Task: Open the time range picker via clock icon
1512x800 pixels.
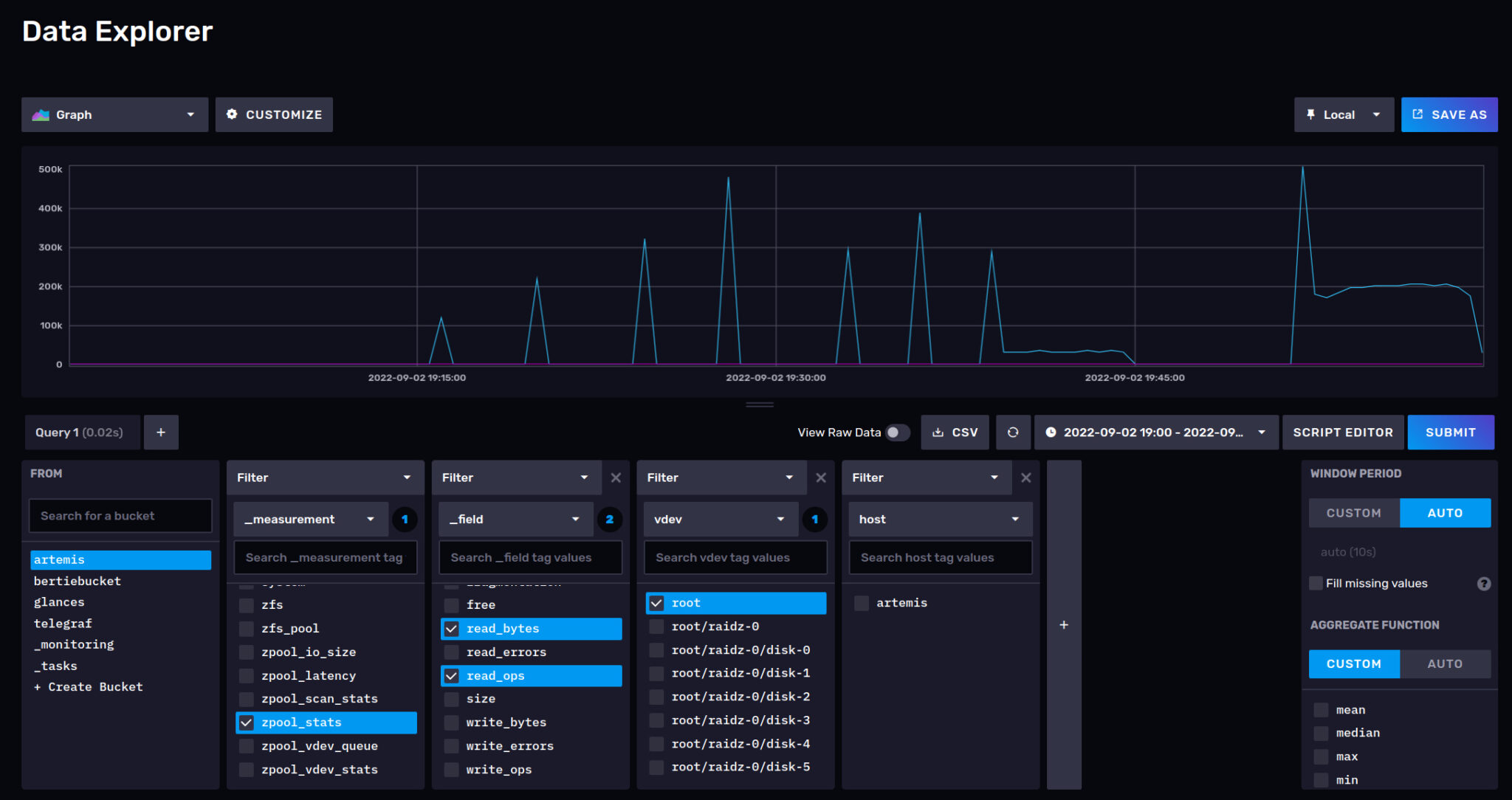Action: [1051, 432]
